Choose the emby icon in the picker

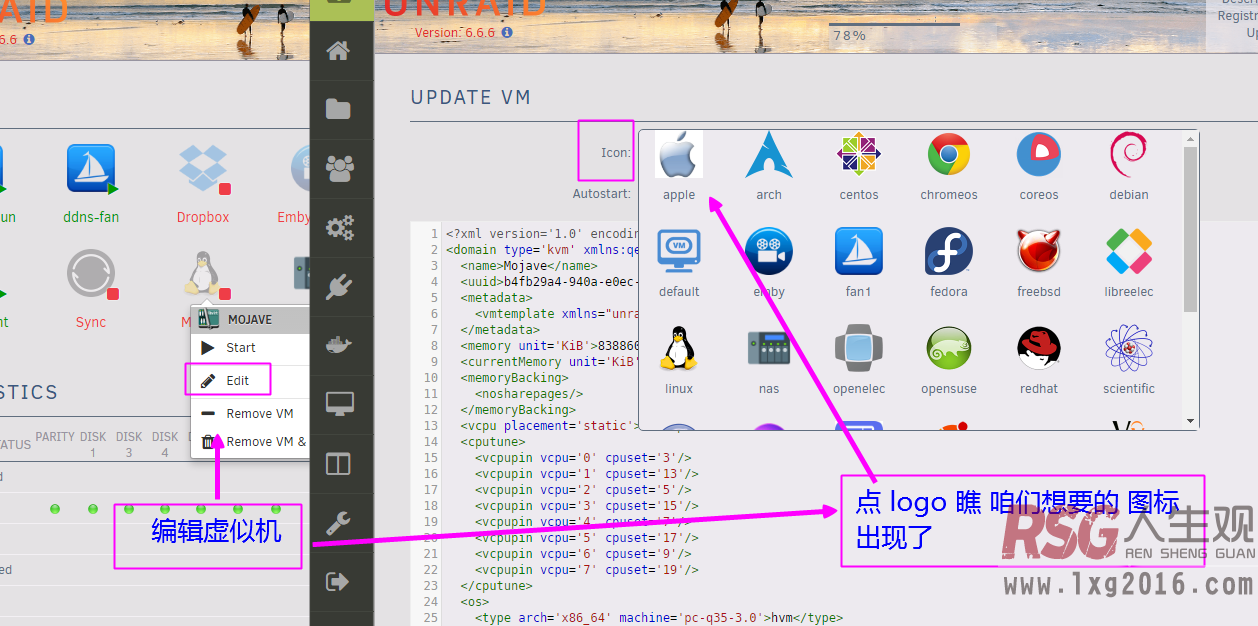[x=769, y=251]
